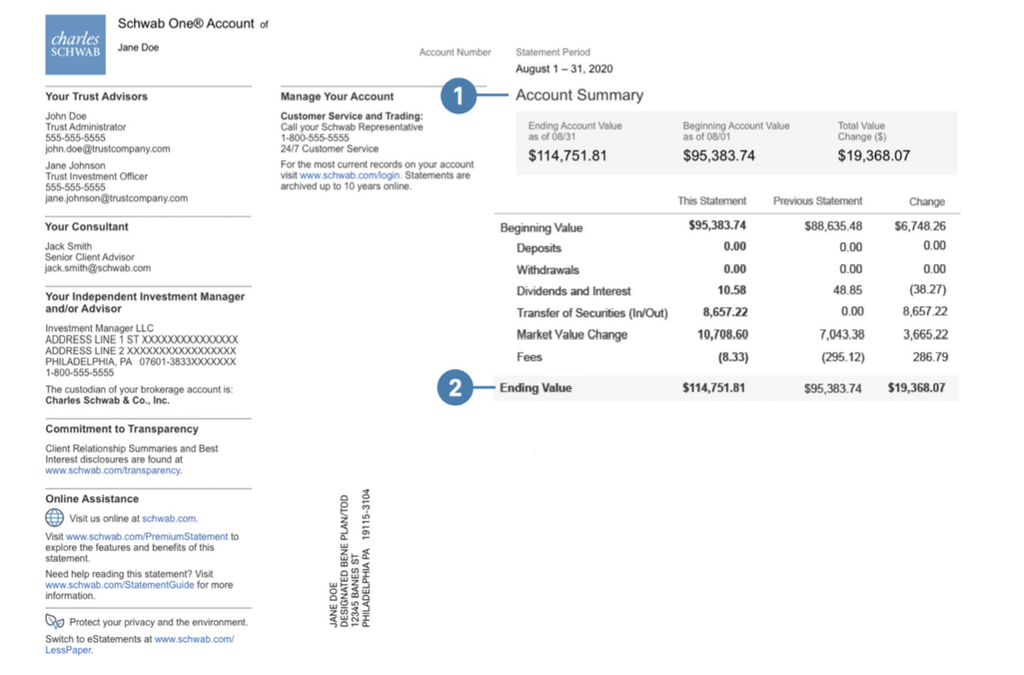Click the 10.58 dividends value
The height and width of the screenshot is (675, 1024).
click(x=731, y=290)
